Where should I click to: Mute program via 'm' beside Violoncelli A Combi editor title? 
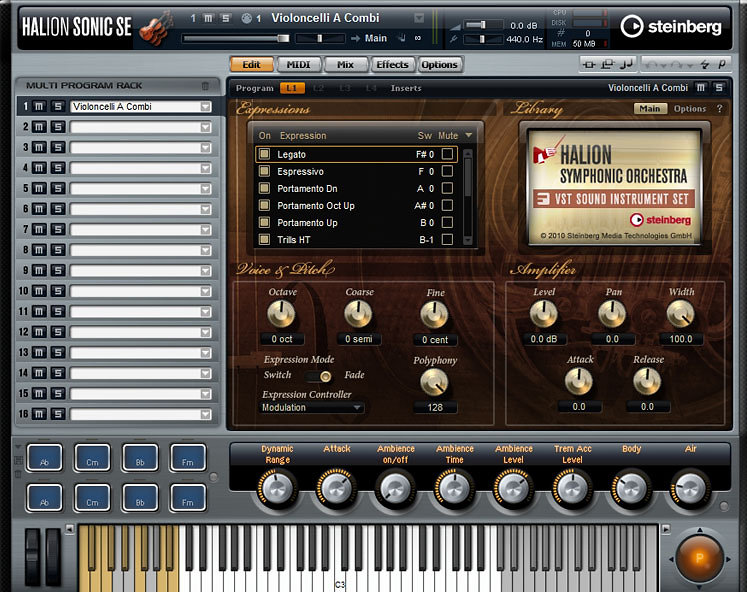700,88
